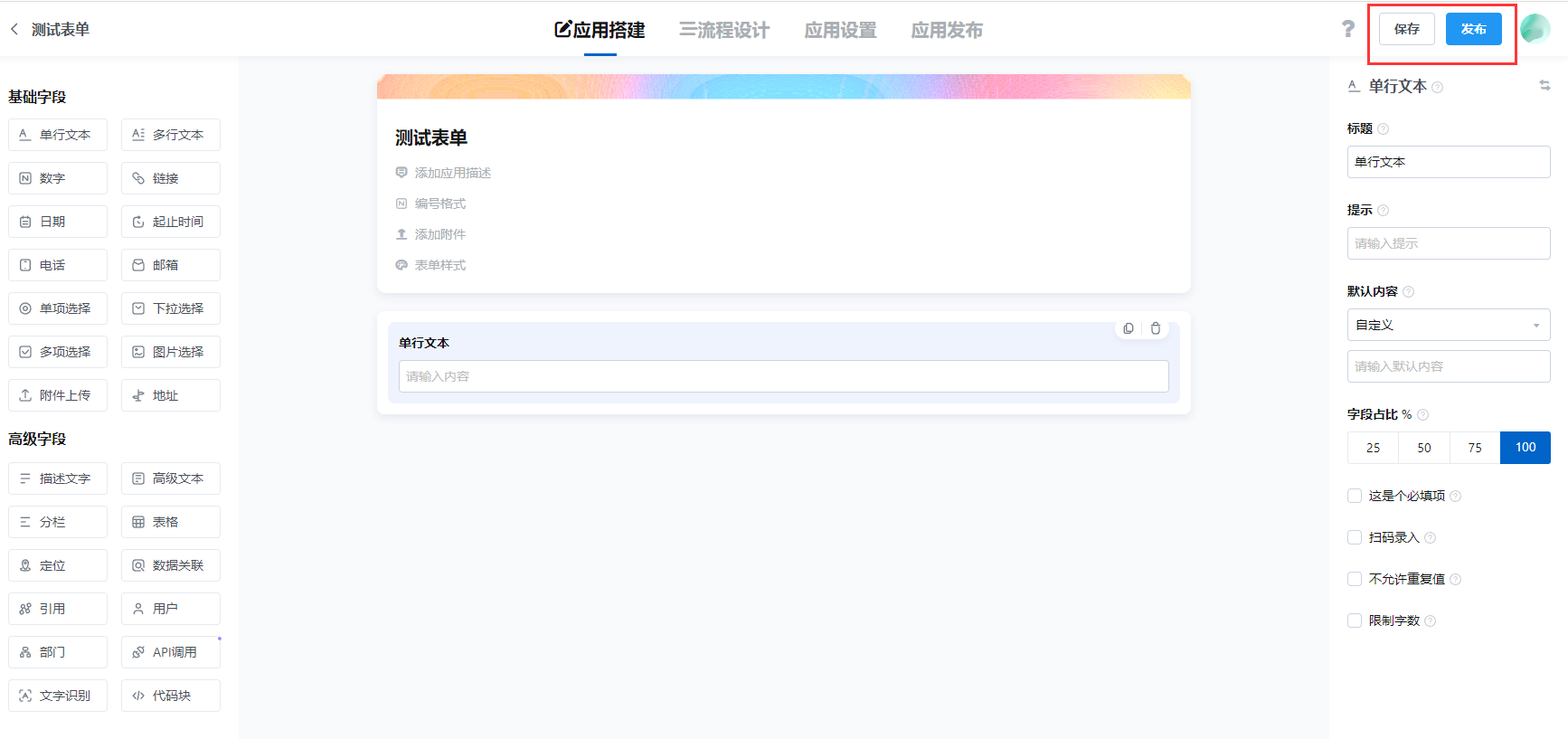Add a 附件上传 field component
The width and height of the screenshot is (1568, 739).
click(x=58, y=395)
